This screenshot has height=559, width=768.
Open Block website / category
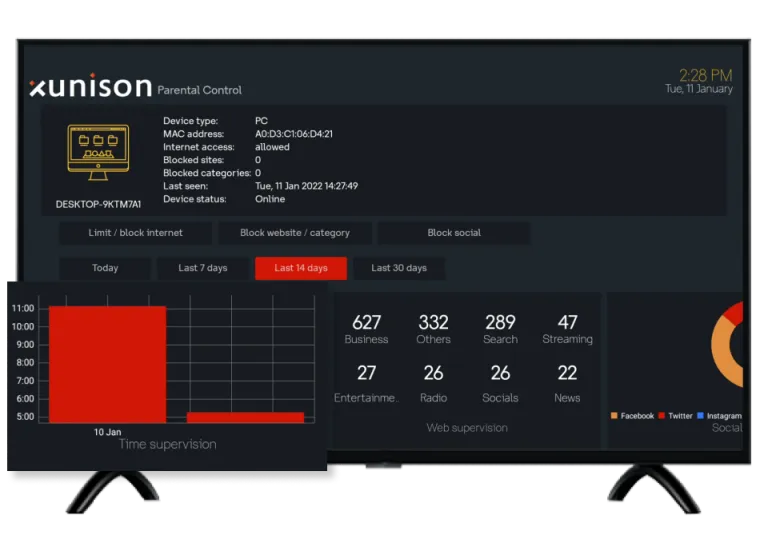[295, 233]
